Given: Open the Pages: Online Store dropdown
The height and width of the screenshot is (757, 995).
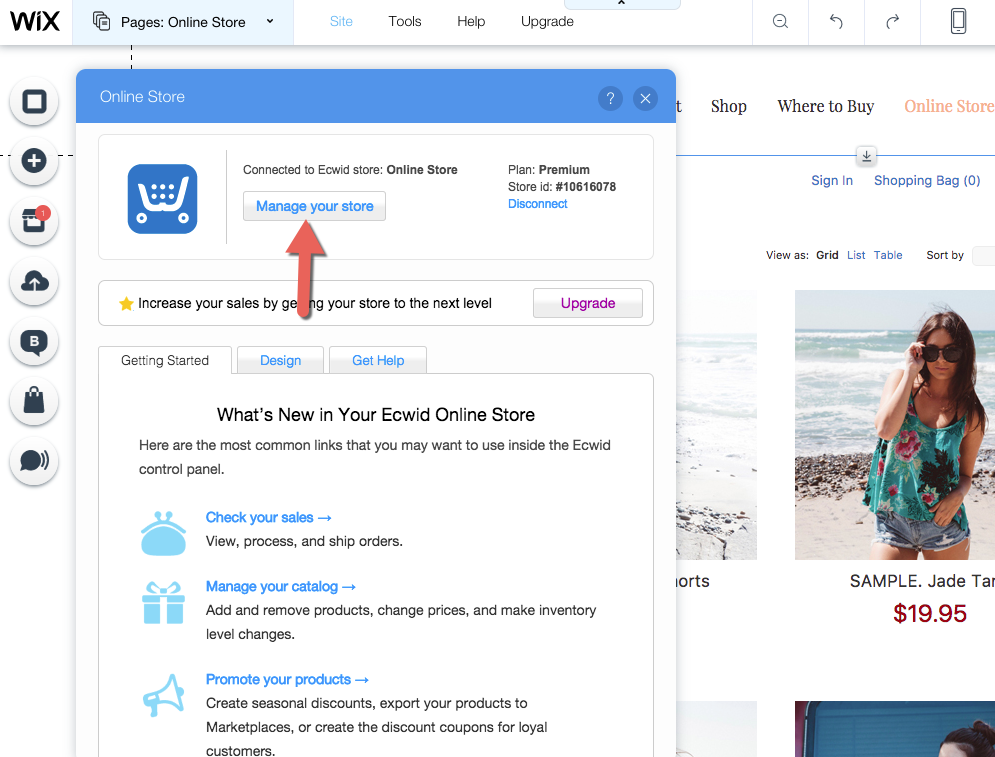Looking at the screenshot, I should (183, 22).
